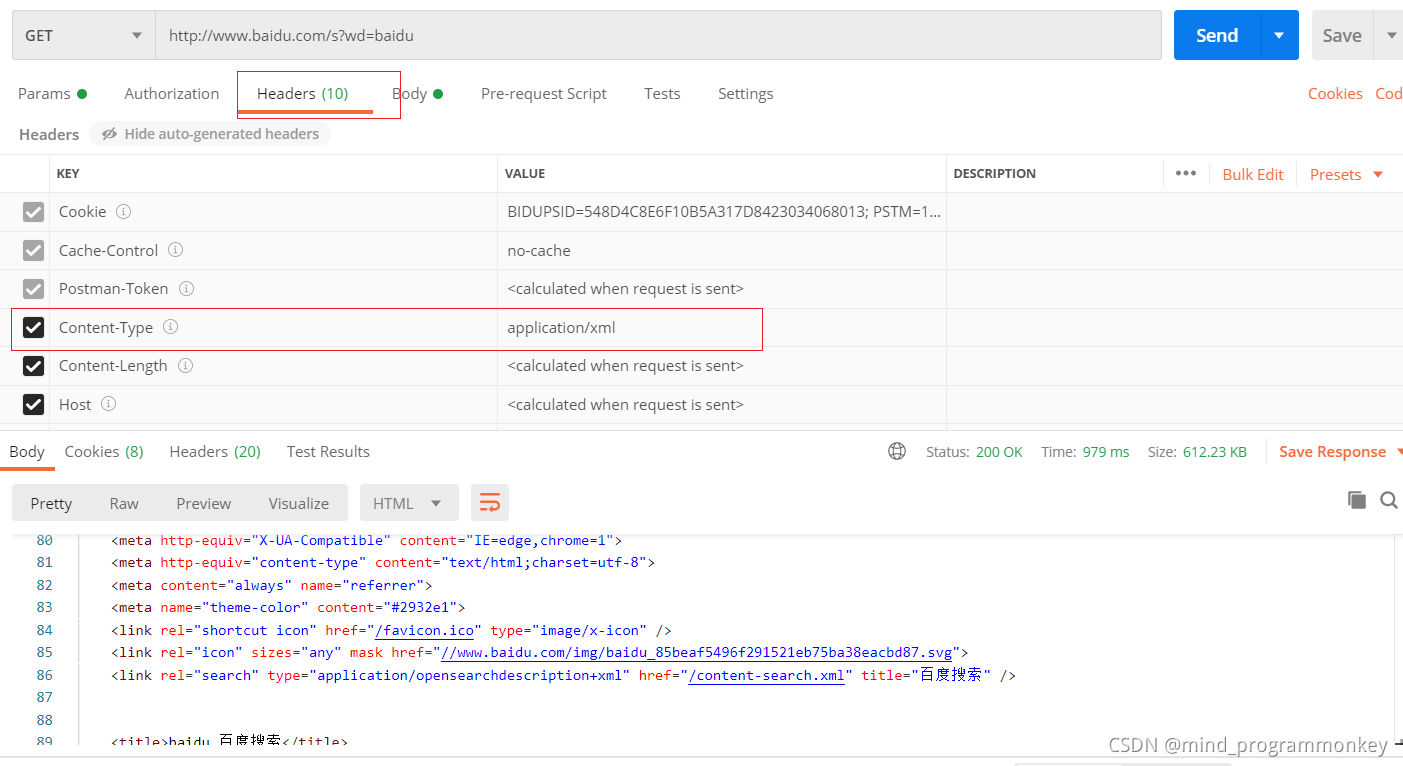Select the Raw view button
The height and width of the screenshot is (766, 1403).
(x=124, y=503)
